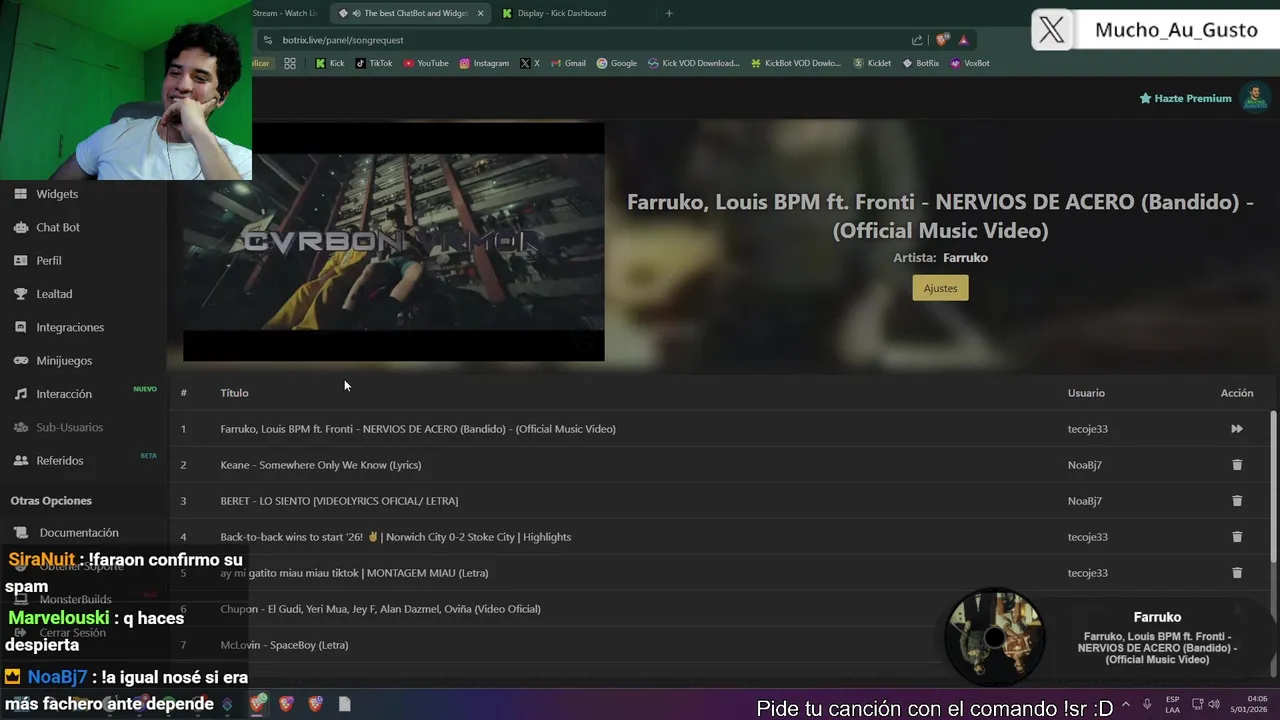The height and width of the screenshot is (720, 1280).
Task: Click the Ajustes button
Action: [940, 288]
